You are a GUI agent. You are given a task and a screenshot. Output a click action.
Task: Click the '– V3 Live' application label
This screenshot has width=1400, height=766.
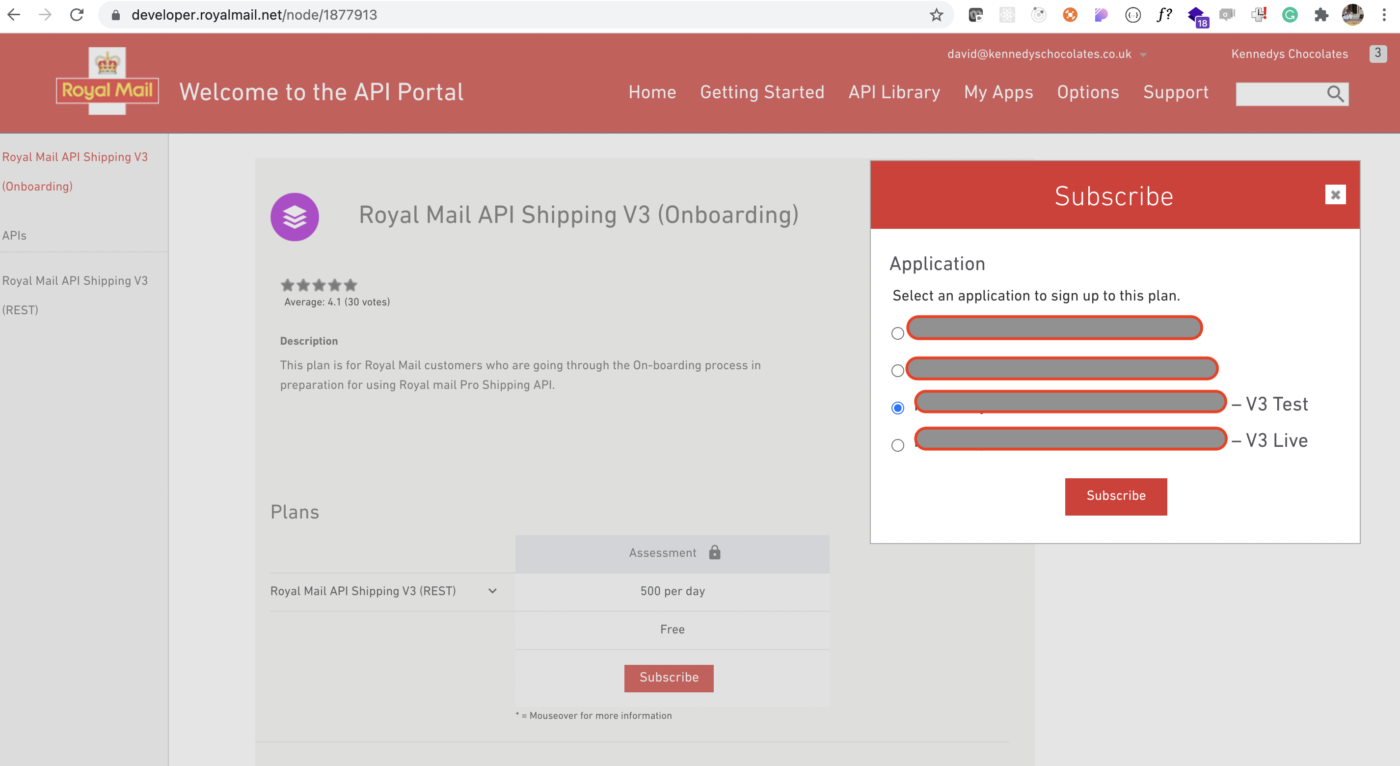pyautogui.click(x=1270, y=441)
